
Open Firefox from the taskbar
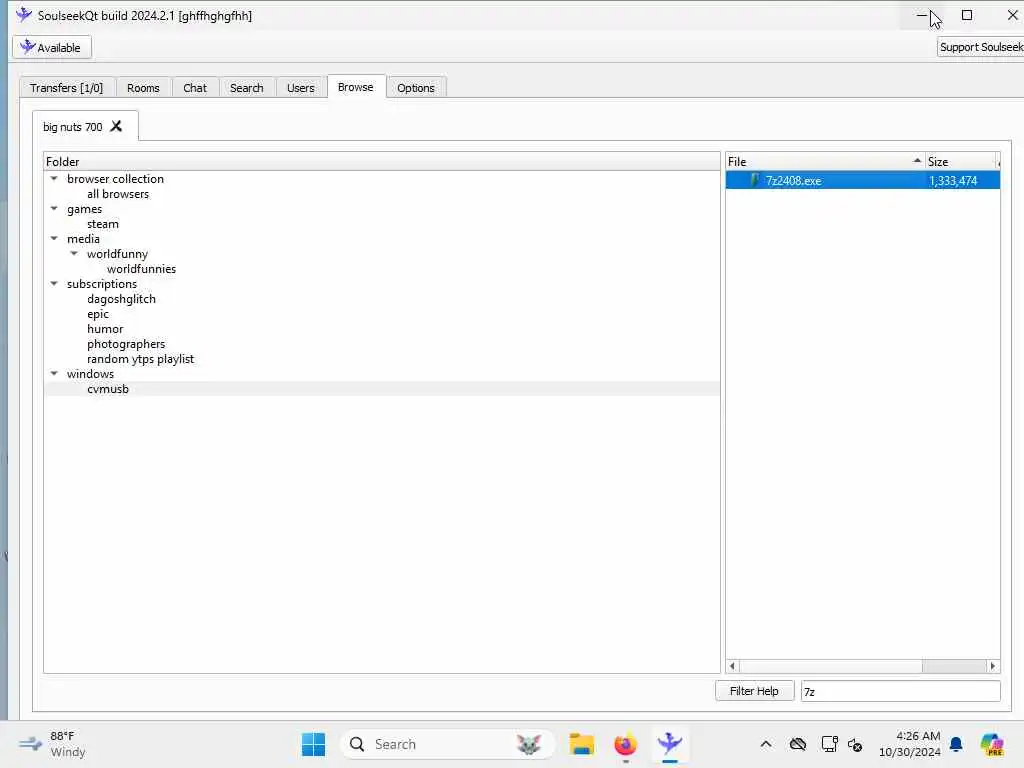point(626,744)
